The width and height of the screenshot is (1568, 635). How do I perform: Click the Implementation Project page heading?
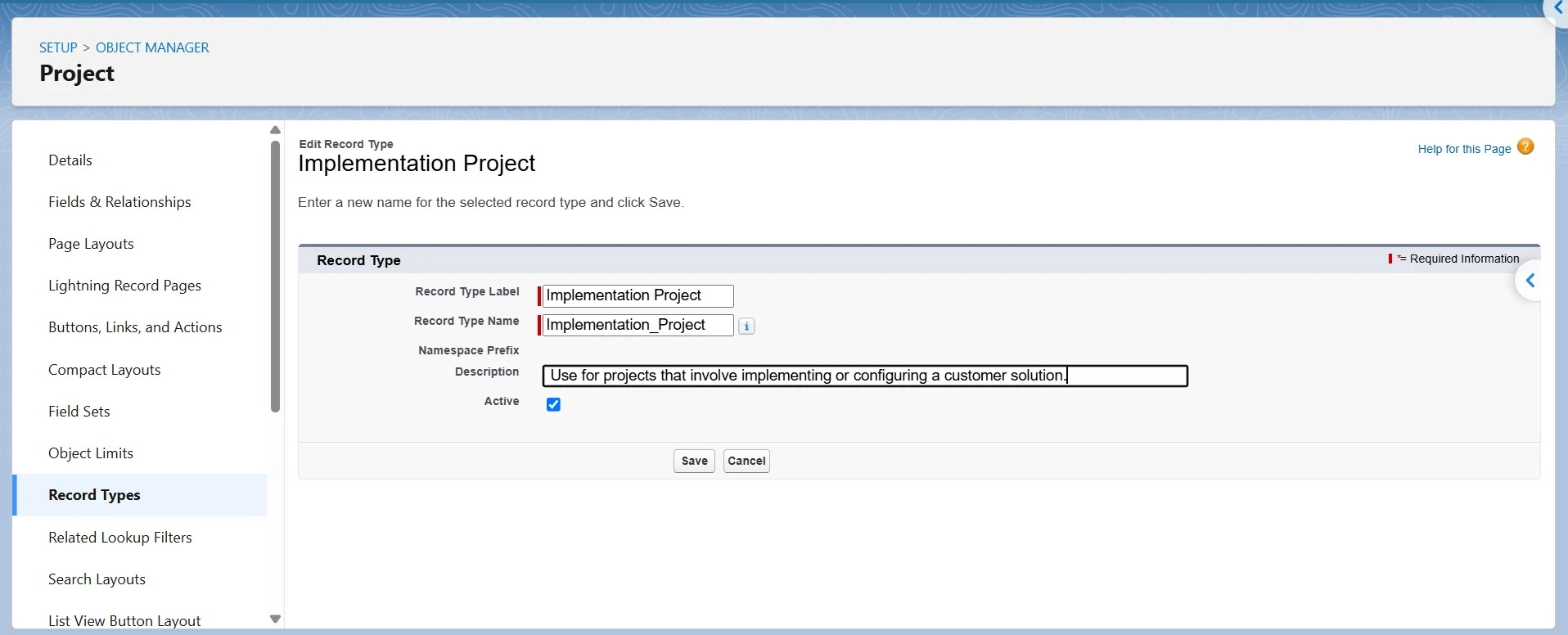[x=417, y=164]
